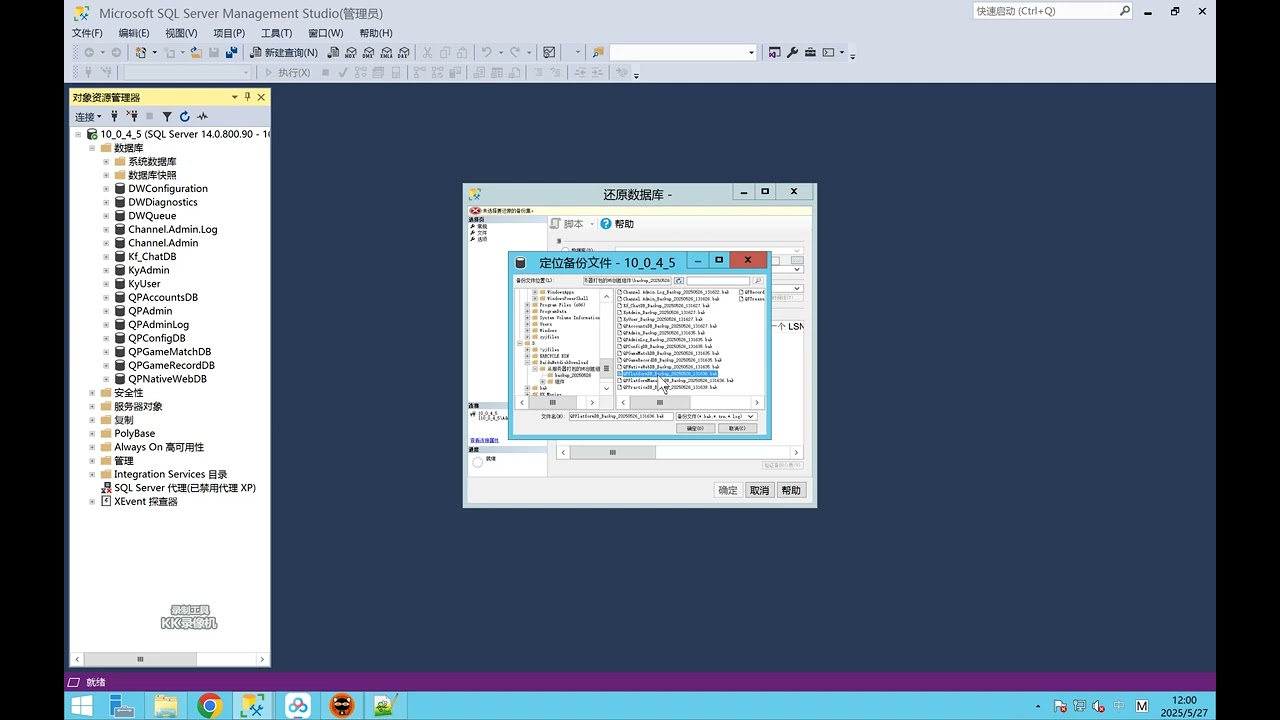Click the Toolbox icon in the toolbar
The width and height of the screenshot is (1280, 720).
(811, 52)
